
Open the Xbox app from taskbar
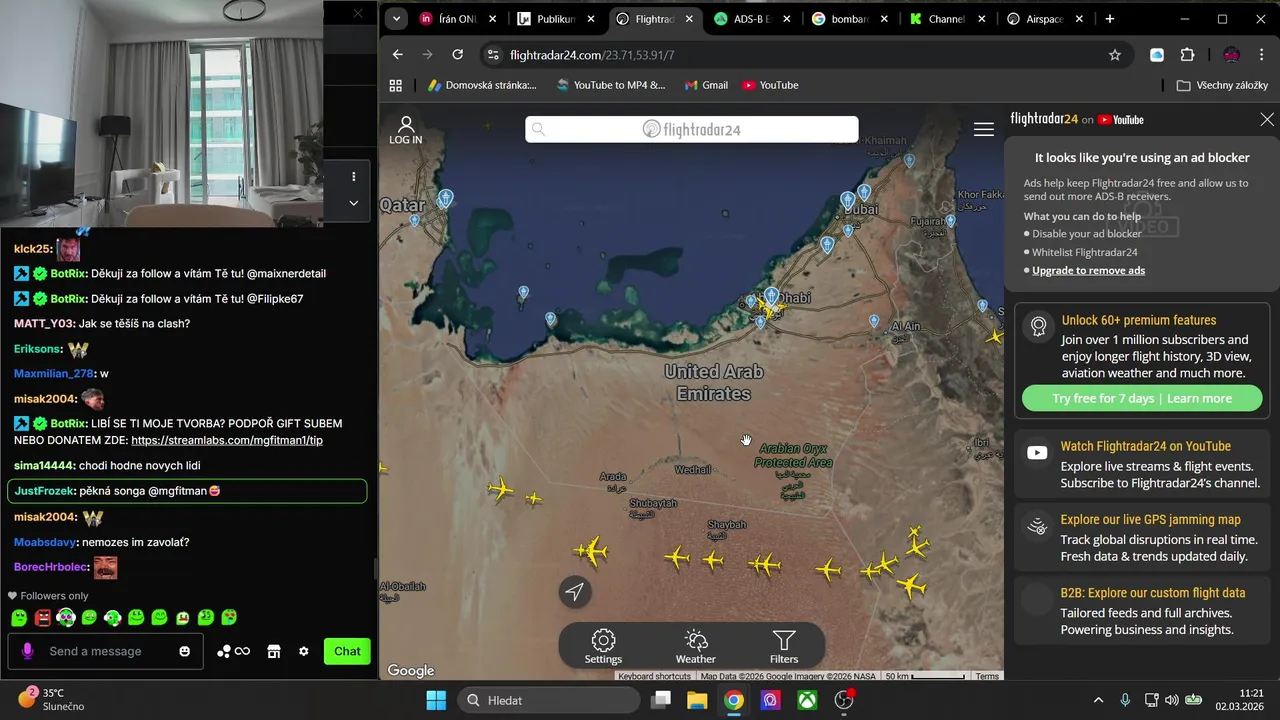coord(807,700)
